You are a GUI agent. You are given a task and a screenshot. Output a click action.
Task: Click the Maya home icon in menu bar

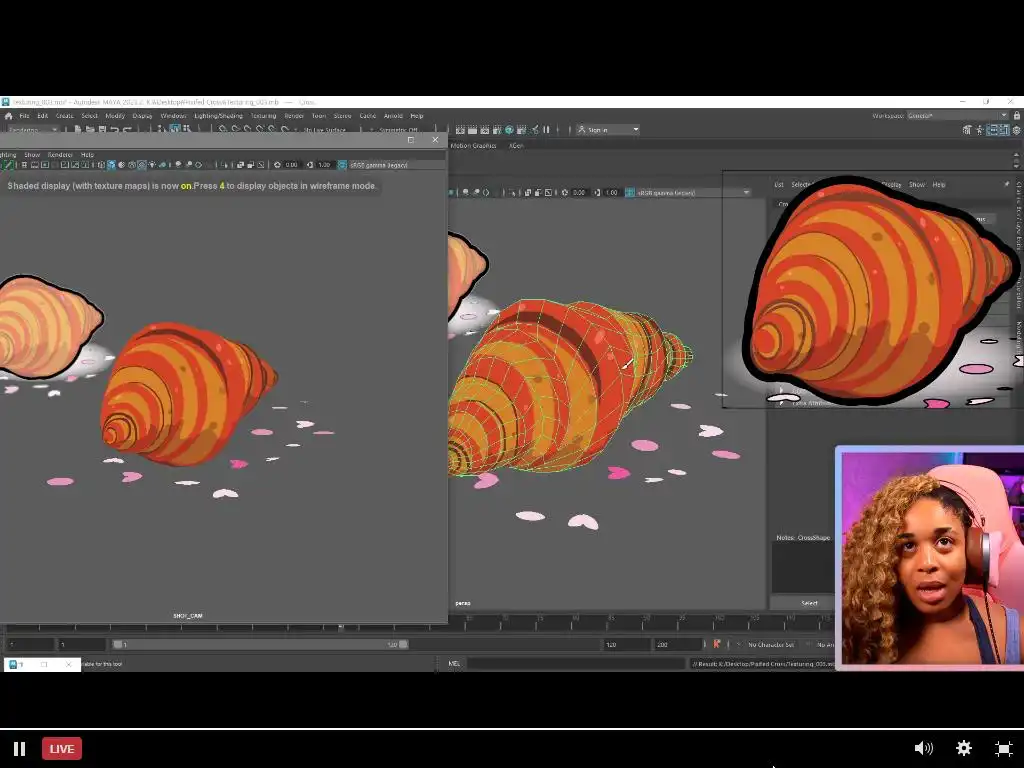(x=8, y=116)
